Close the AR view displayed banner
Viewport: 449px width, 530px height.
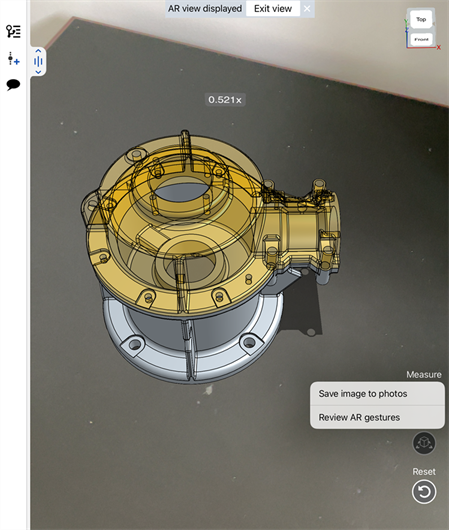[x=307, y=8]
